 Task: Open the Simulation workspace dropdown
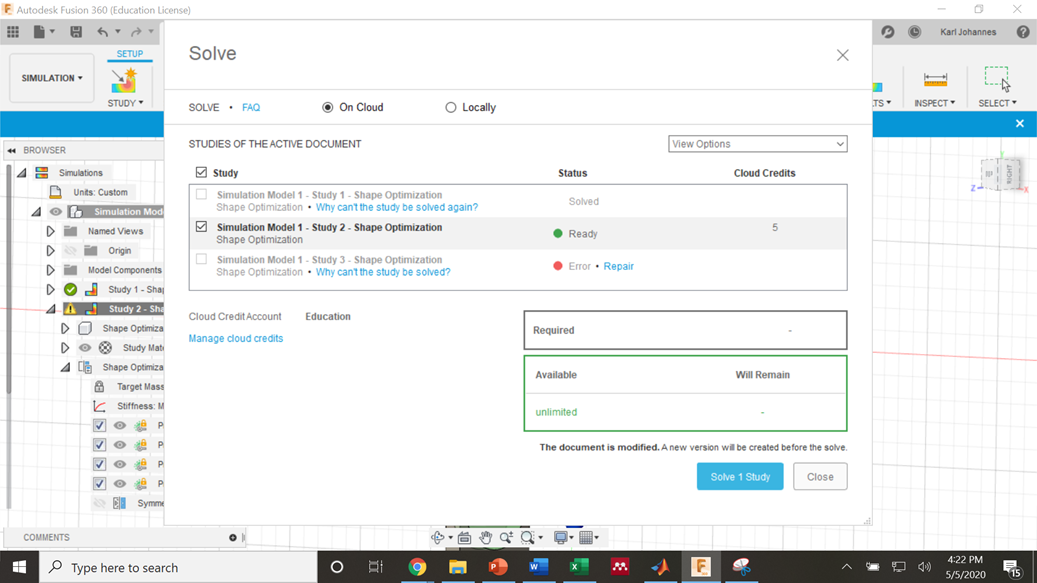(52, 78)
